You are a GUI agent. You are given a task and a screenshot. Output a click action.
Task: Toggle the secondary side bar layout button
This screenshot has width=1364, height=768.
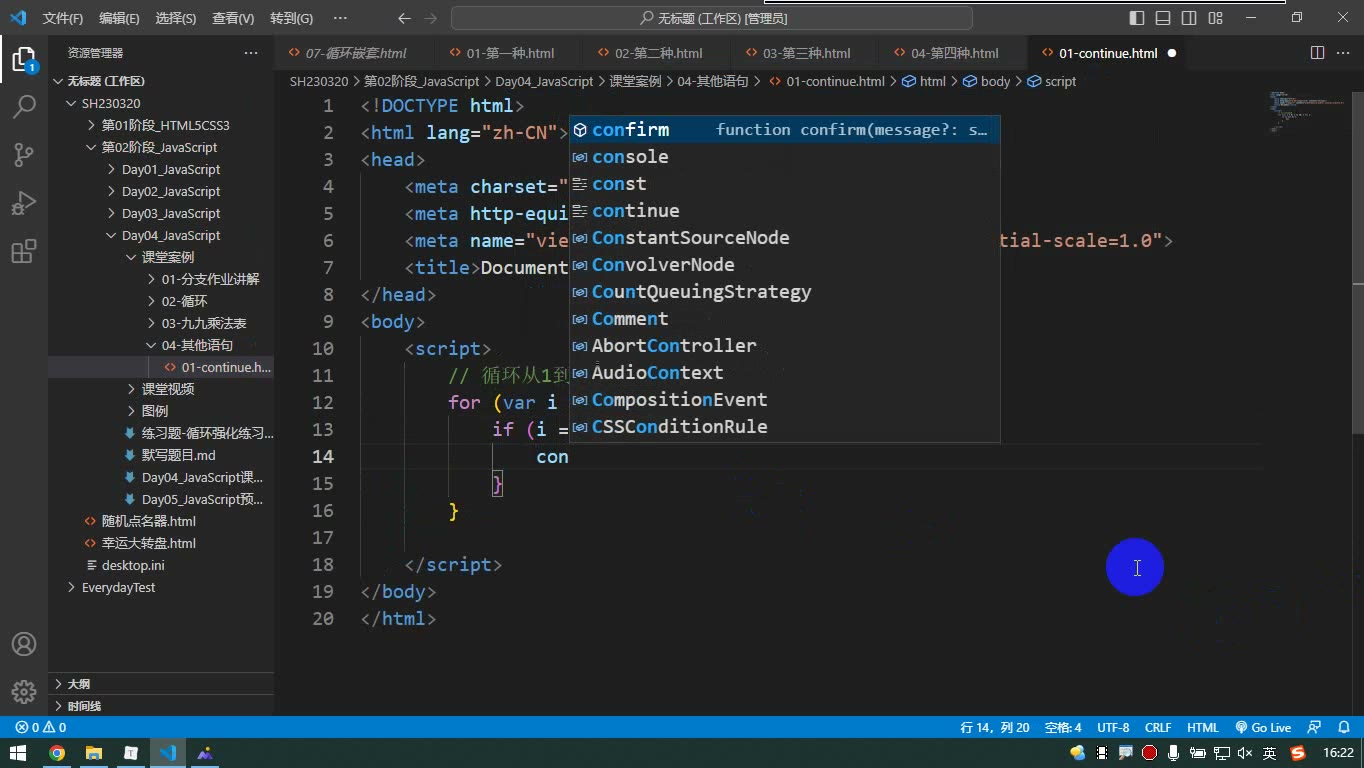coord(1189,18)
